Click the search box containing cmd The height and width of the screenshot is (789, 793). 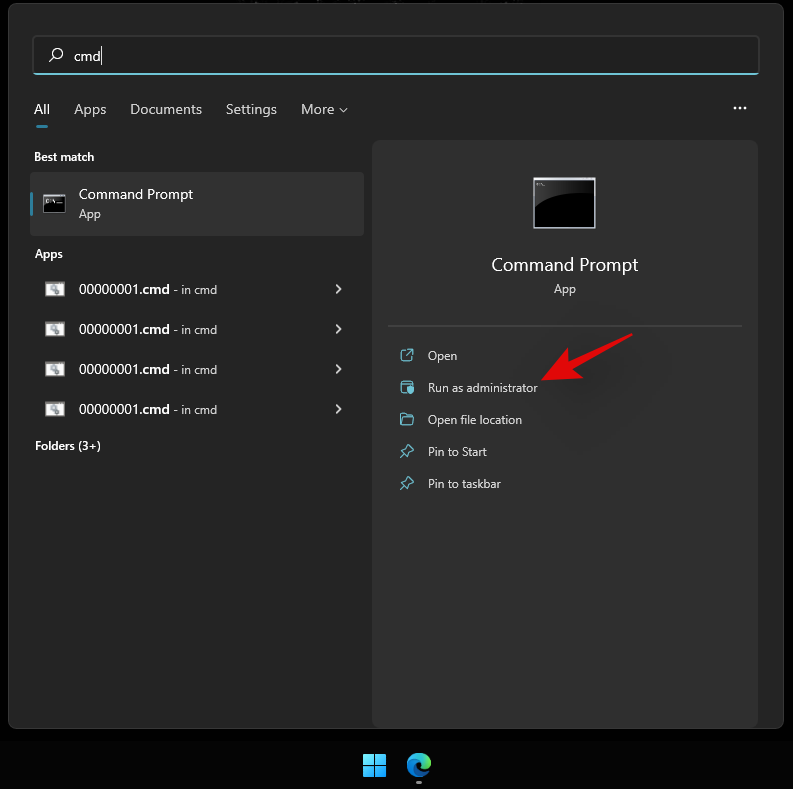(x=400, y=56)
